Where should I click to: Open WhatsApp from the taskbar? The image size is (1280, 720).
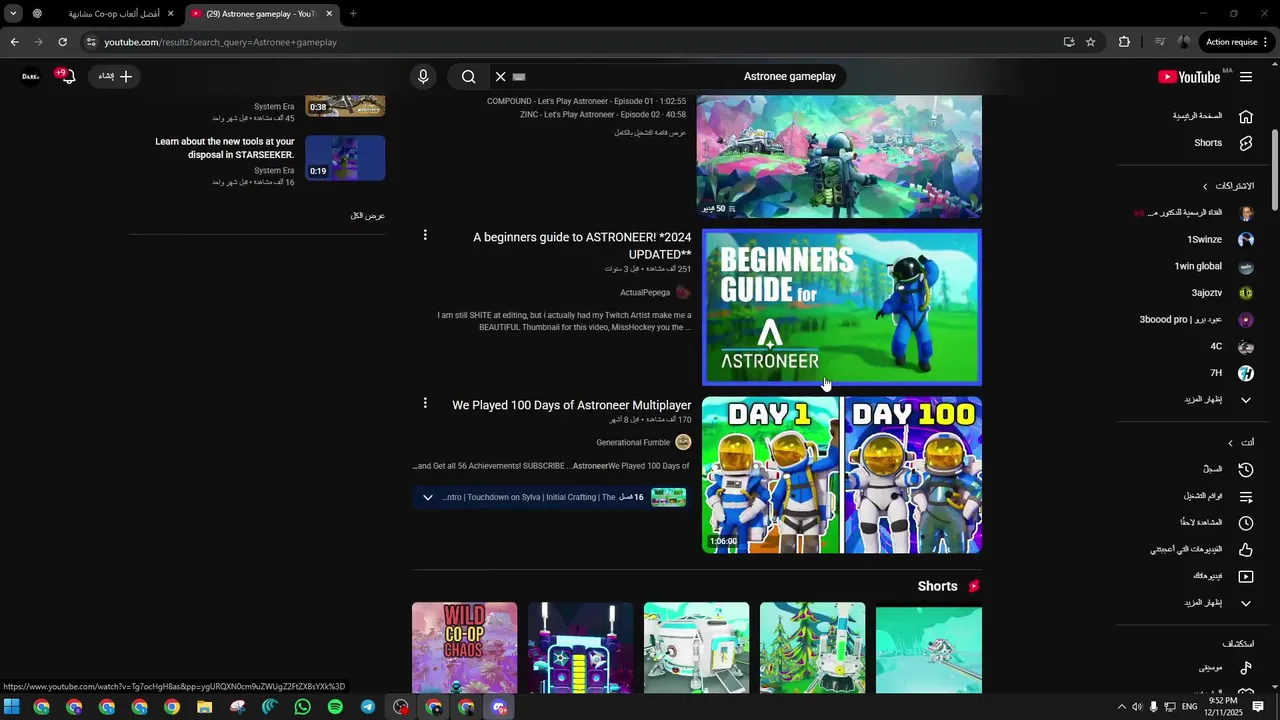303,707
